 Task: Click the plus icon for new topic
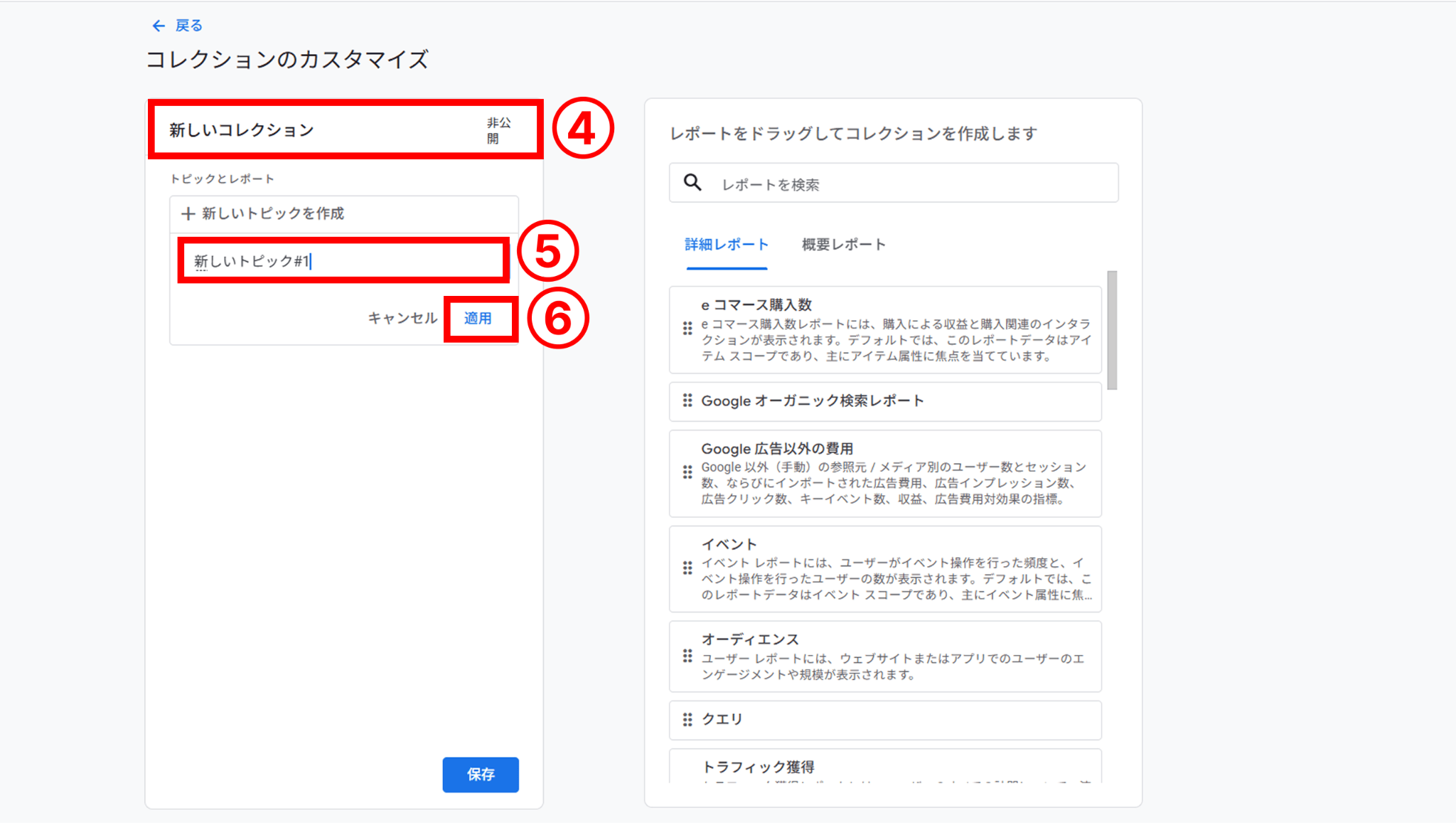coord(188,213)
